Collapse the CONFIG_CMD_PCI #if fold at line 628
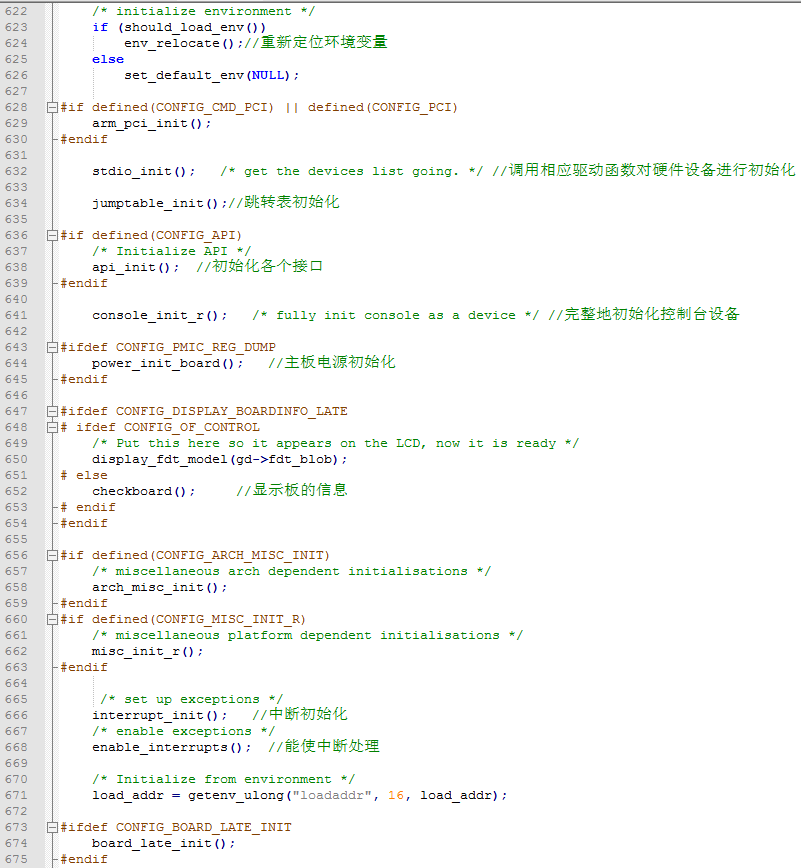Screen dimensions: 801x868 tap(52, 107)
